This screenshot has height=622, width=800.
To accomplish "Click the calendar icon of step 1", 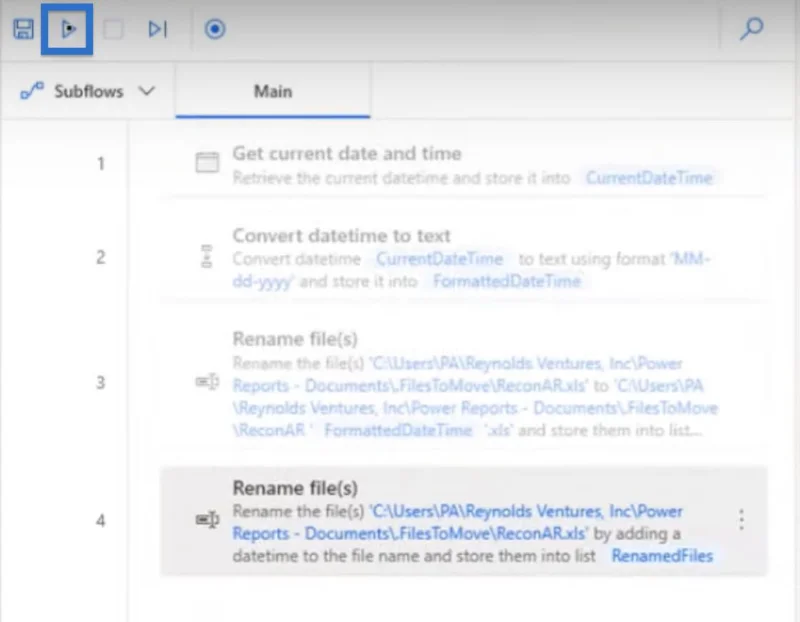I will [x=207, y=163].
